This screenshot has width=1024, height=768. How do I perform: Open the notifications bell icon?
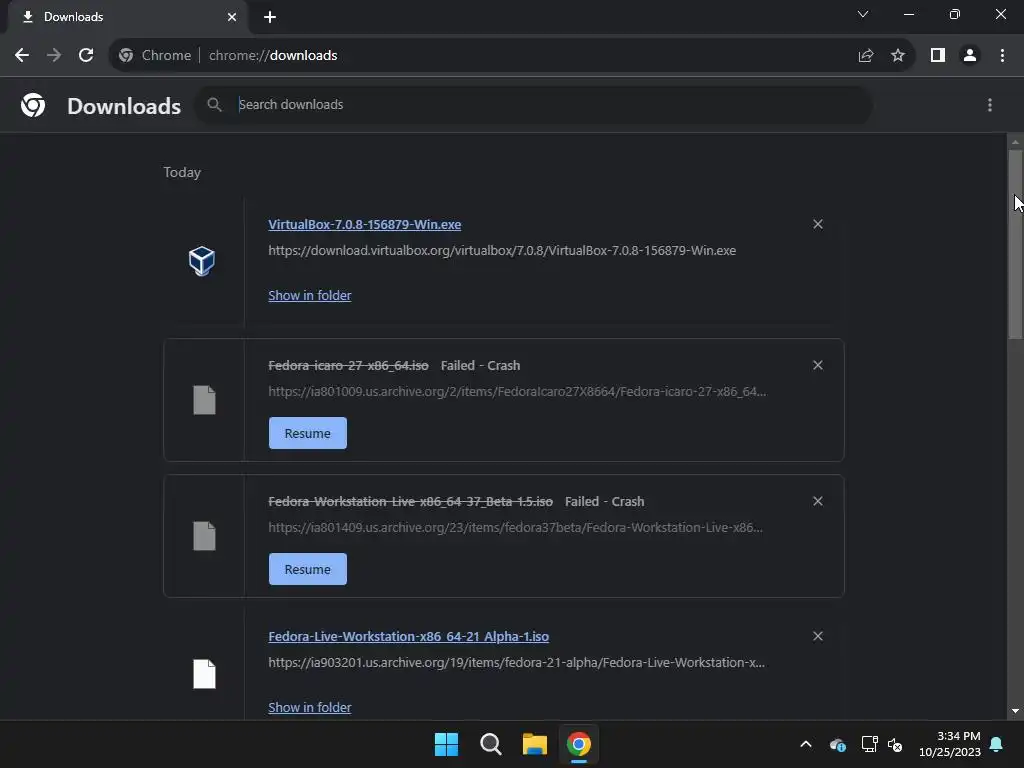click(x=997, y=744)
